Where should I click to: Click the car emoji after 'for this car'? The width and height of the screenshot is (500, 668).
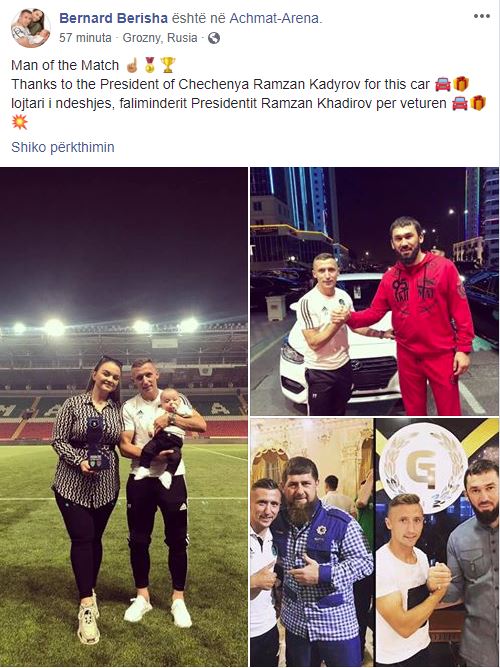pos(443,84)
